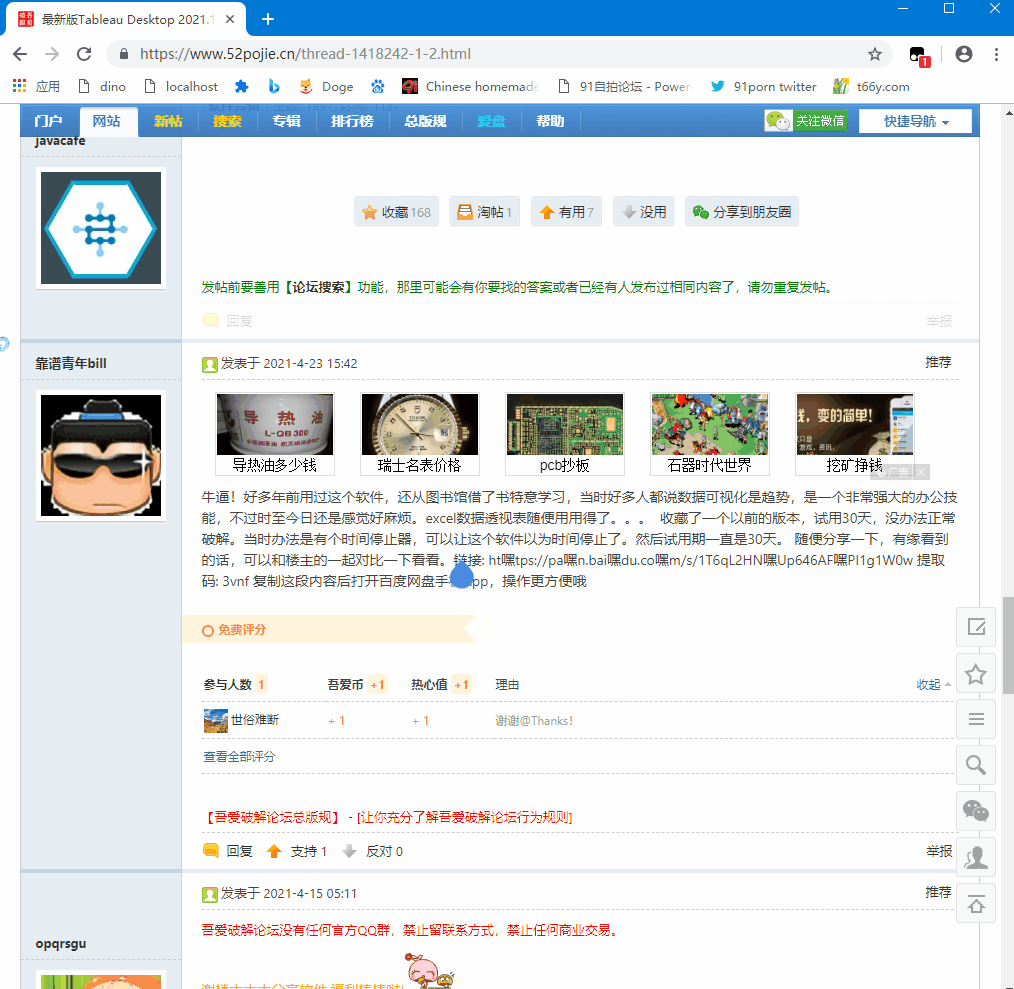Click the magnifier search icon in the sidebar

pyautogui.click(x=976, y=764)
